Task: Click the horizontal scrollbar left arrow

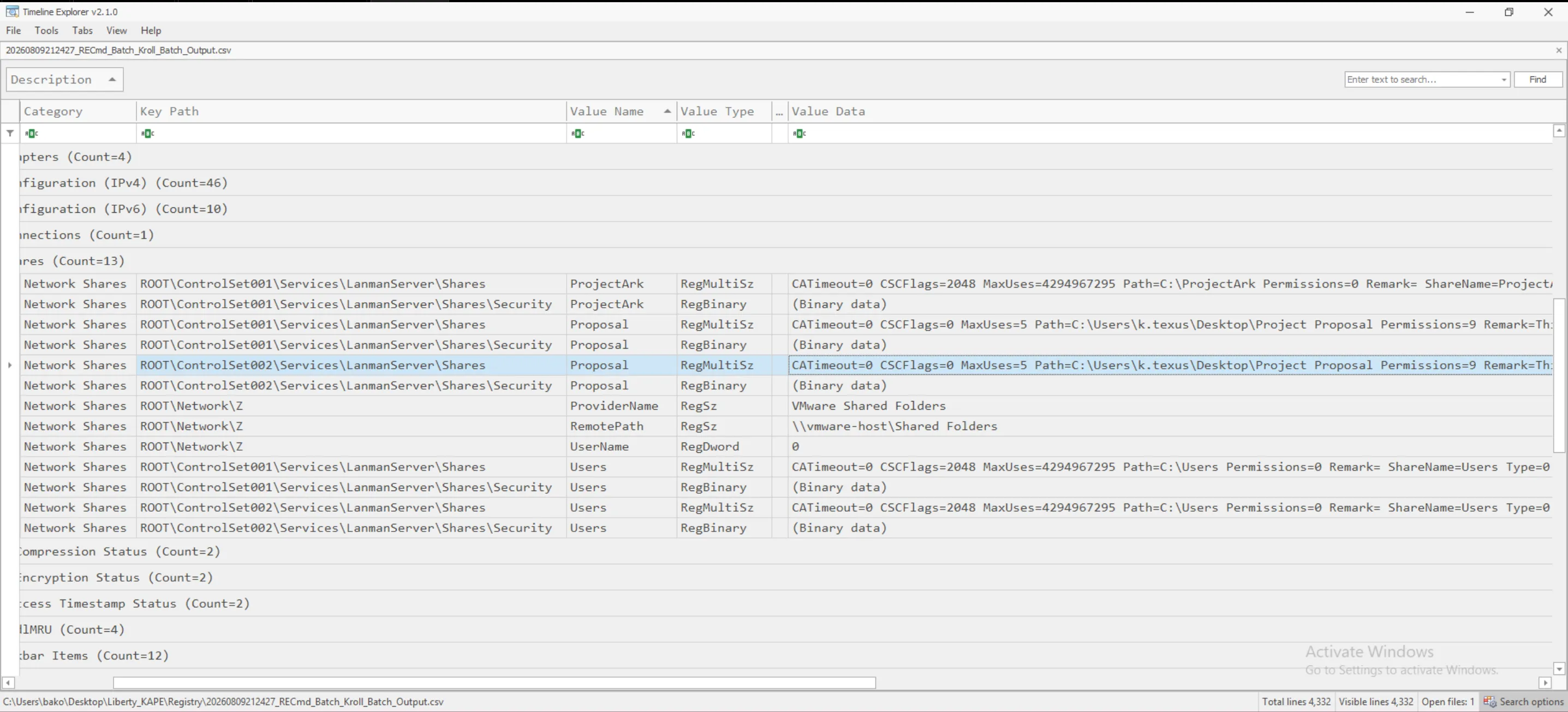Action: click(8, 683)
